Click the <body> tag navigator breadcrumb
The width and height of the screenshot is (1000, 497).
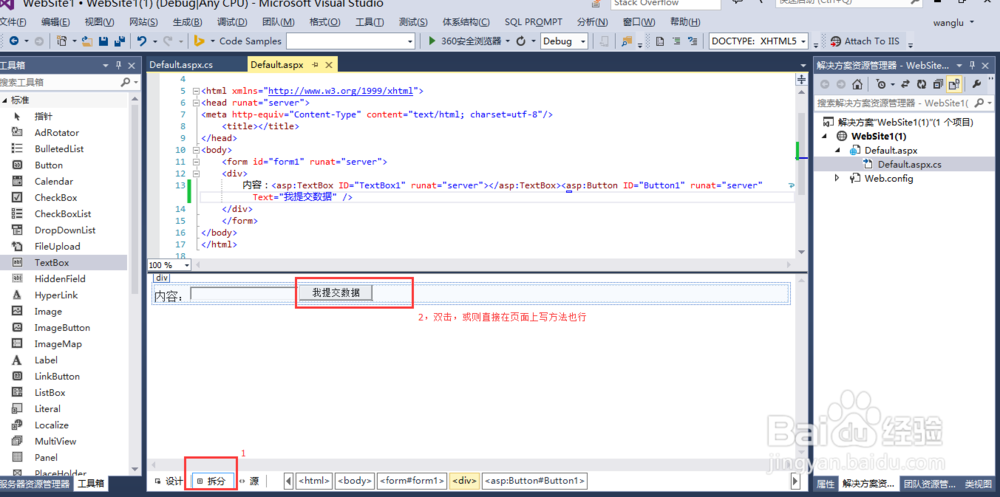coord(355,480)
